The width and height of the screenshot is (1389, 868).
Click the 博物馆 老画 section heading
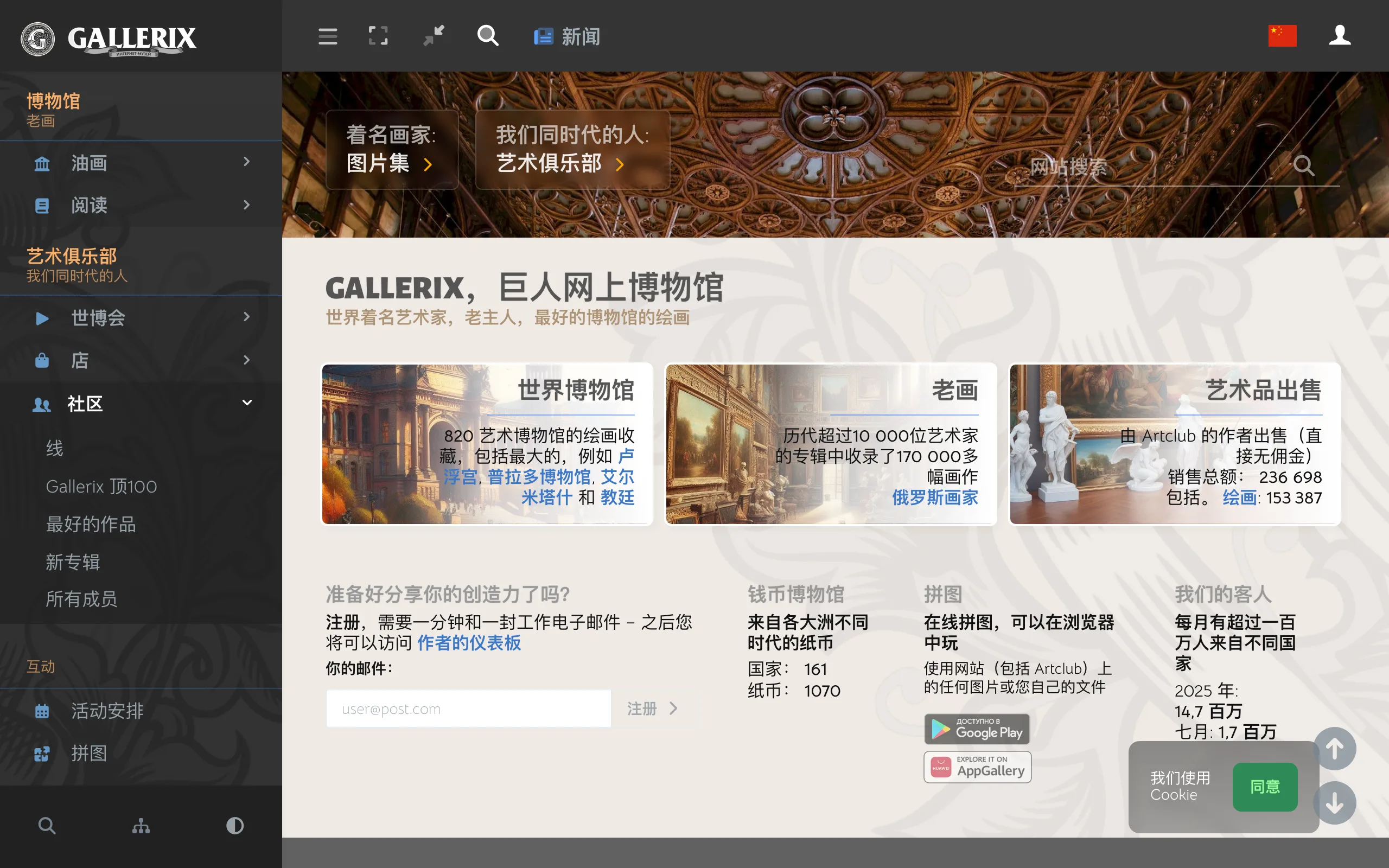click(x=53, y=109)
